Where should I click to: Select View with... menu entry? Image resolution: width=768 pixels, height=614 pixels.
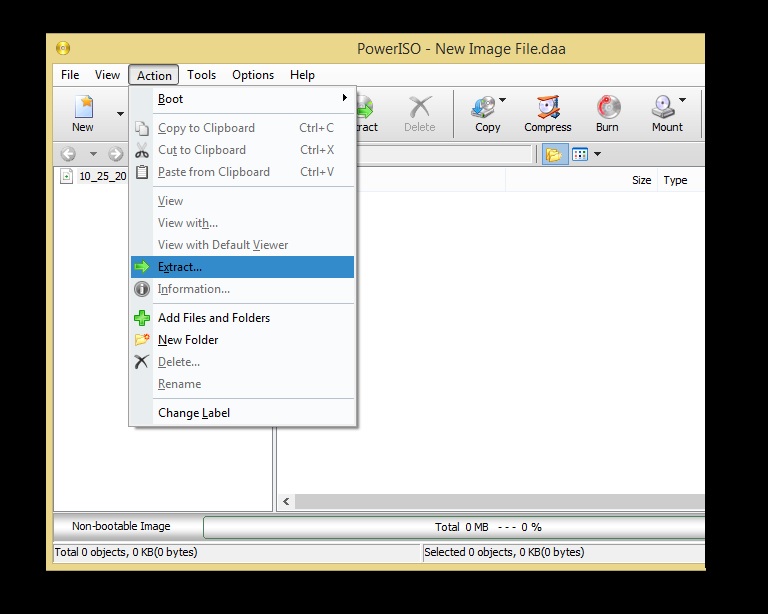click(242, 223)
